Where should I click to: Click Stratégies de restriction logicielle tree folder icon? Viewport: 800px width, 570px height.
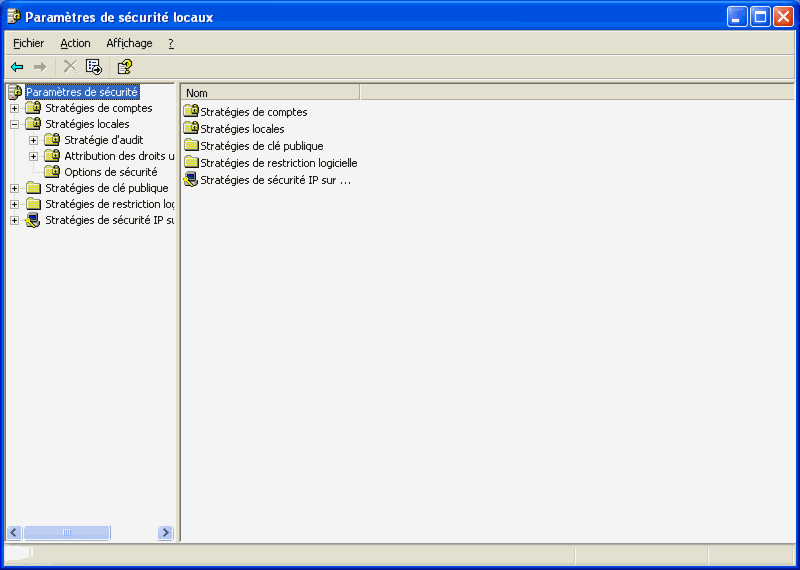(33, 204)
